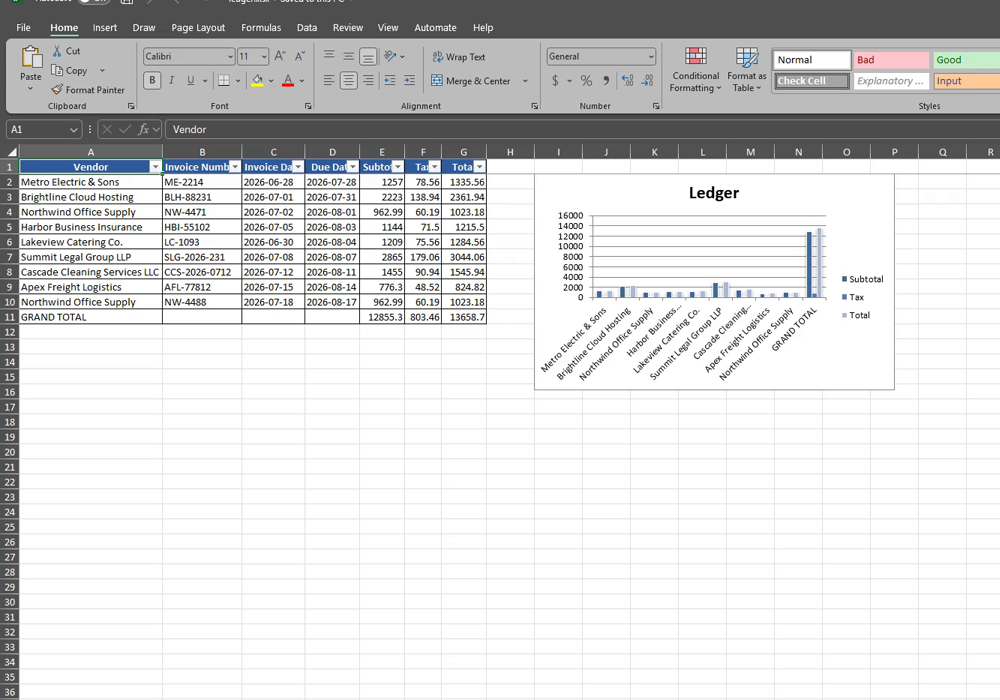Image resolution: width=1000 pixels, height=700 pixels.
Task: Toggle Bold formatting
Action: point(152,80)
